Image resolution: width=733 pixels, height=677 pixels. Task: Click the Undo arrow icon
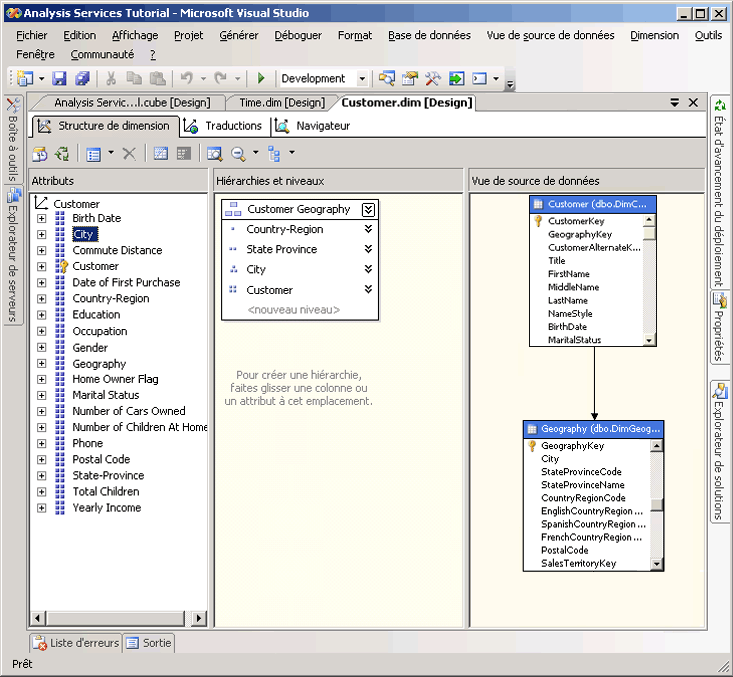tap(187, 78)
